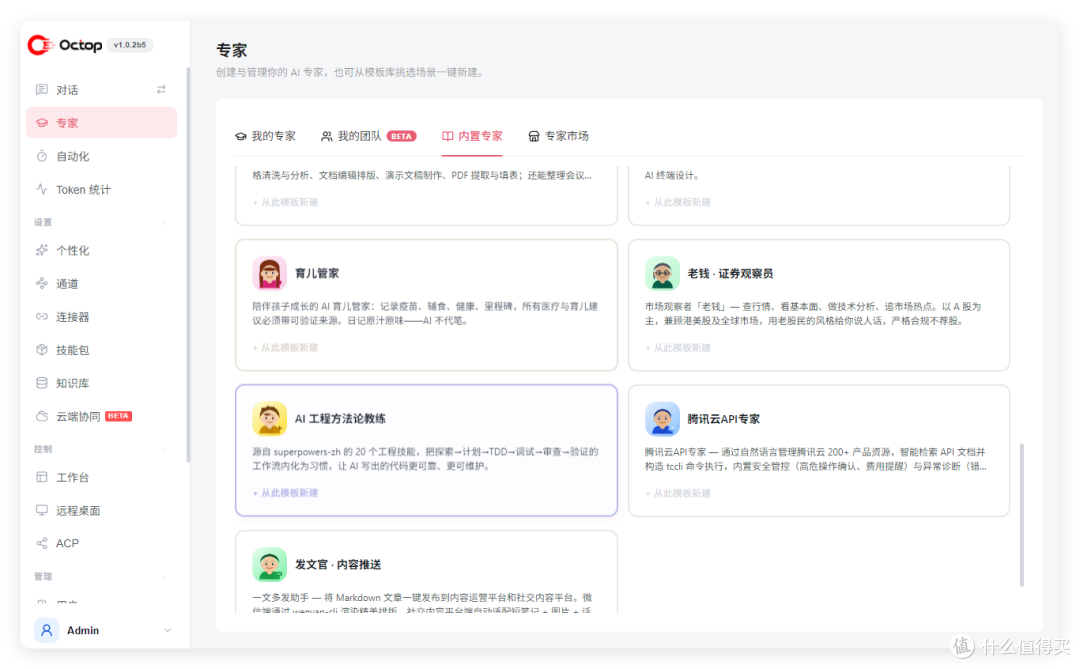The height and width of the screenshot is (669, 1080).
Task: Click the Admin username label
Action: [x=83, y=630]
